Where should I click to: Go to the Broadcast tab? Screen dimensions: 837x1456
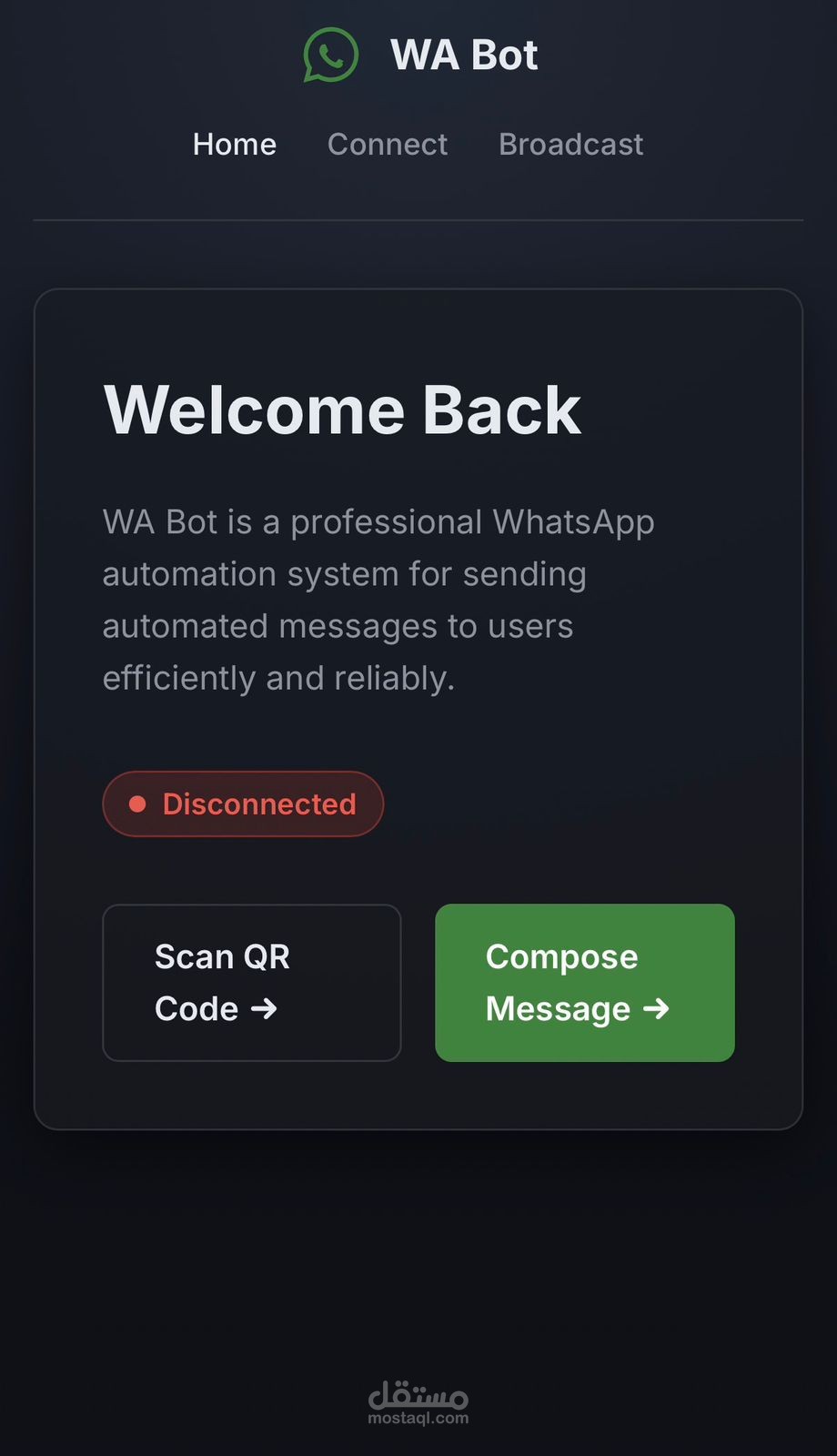click(571, 144)
